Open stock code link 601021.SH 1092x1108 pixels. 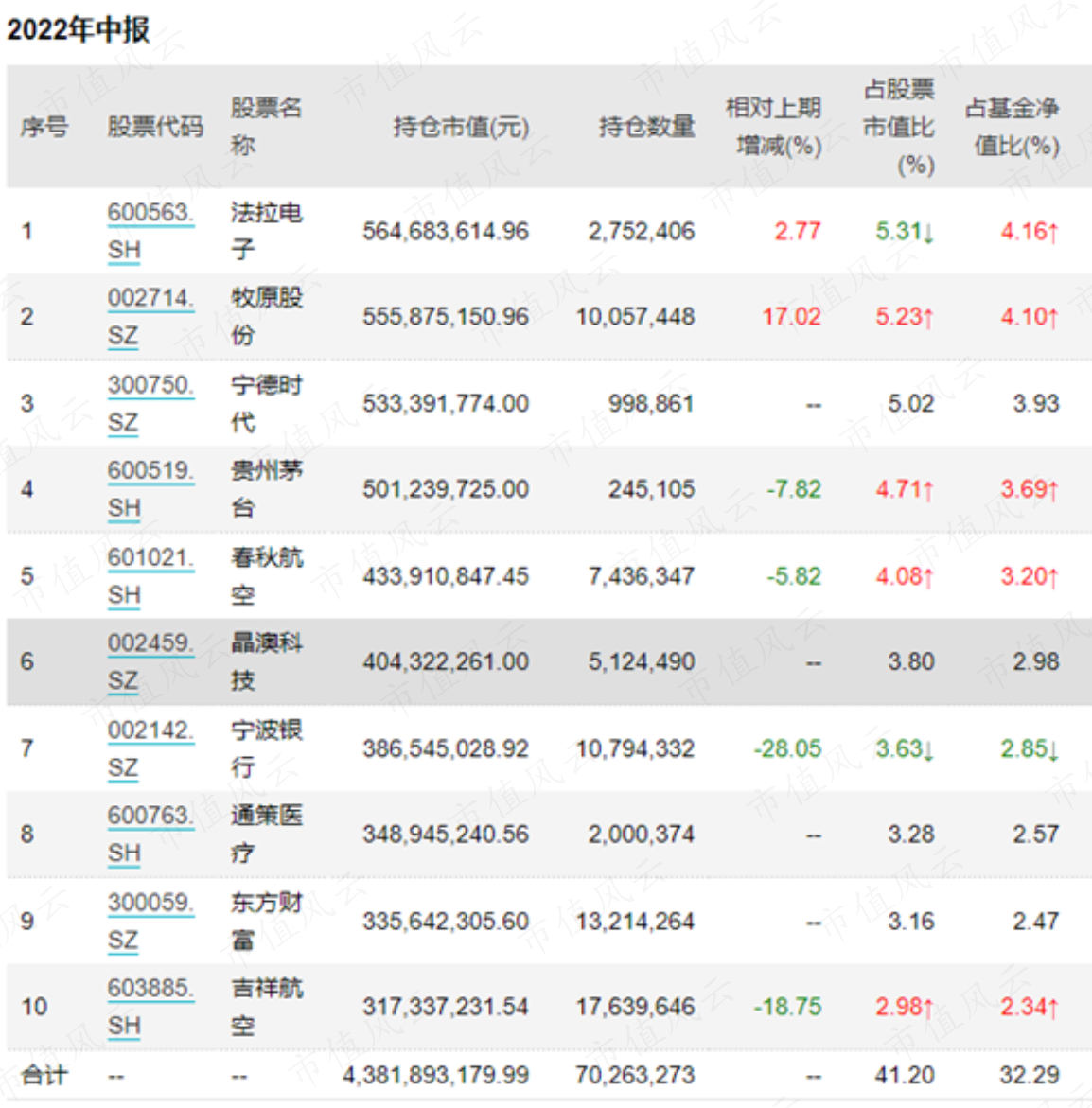click(150, 576)
